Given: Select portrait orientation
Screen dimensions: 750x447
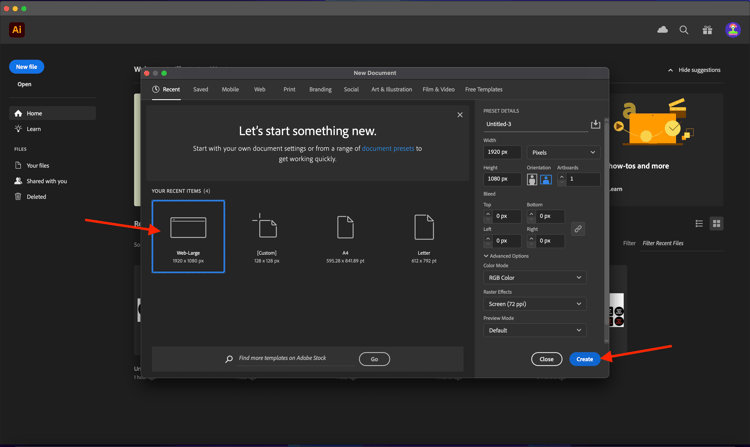Looking at the screenshot, I should (x=532, y=180).
